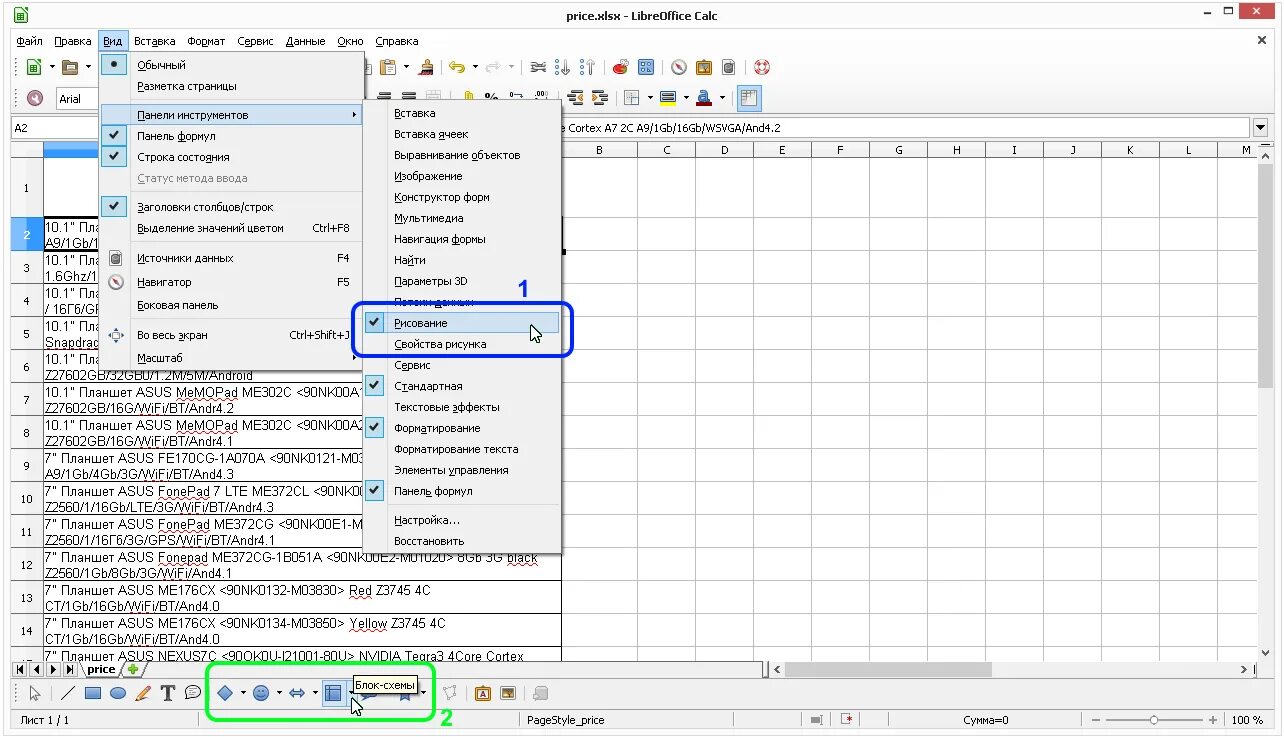Open the Вставка menu

[x=154, y=41]
